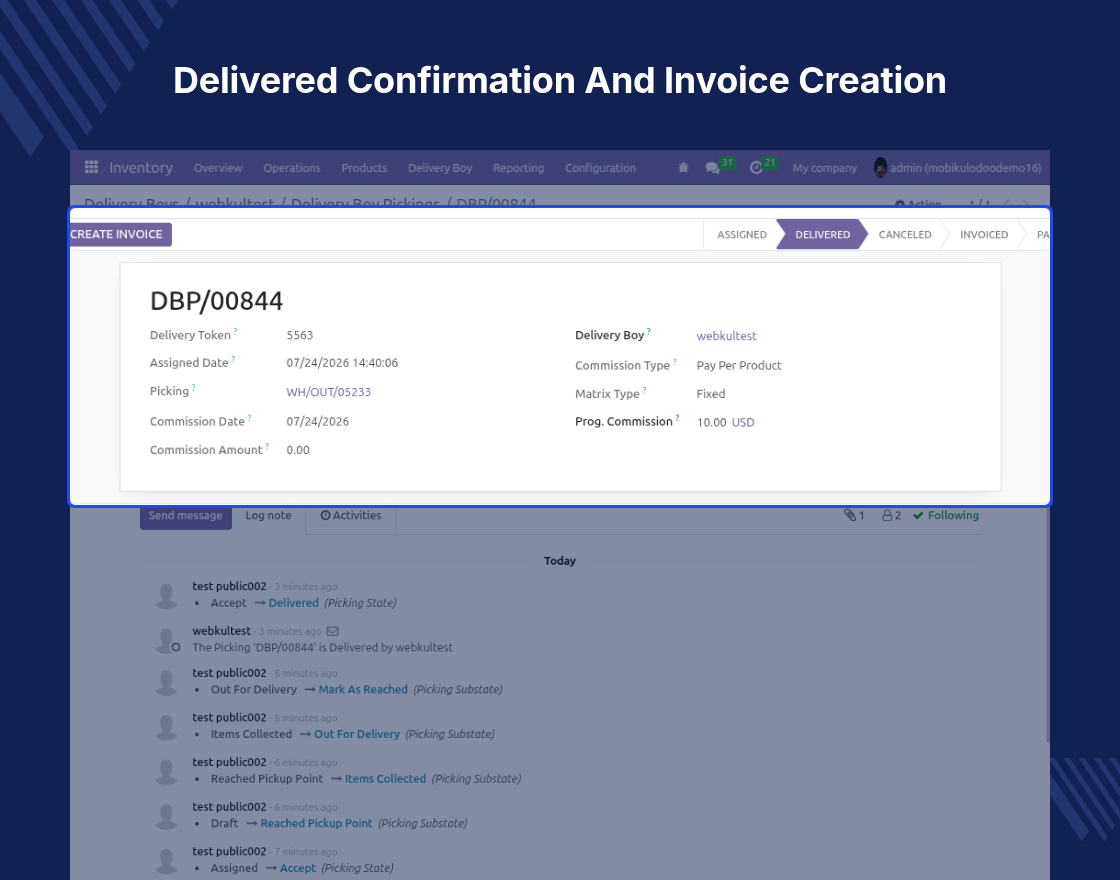Screen dimensions: 1120x880
Task: Open the WH/OUT/05233 picking link
Action: [329, 391]
